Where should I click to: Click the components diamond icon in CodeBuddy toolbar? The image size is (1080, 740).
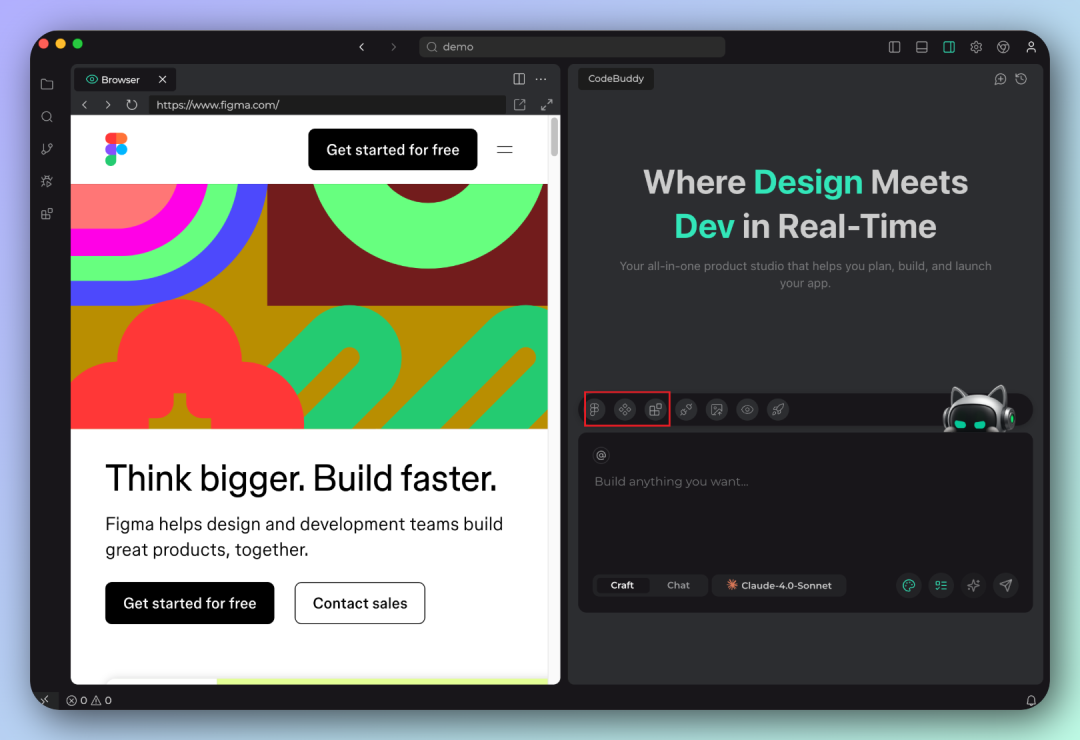tap(625, 410)
